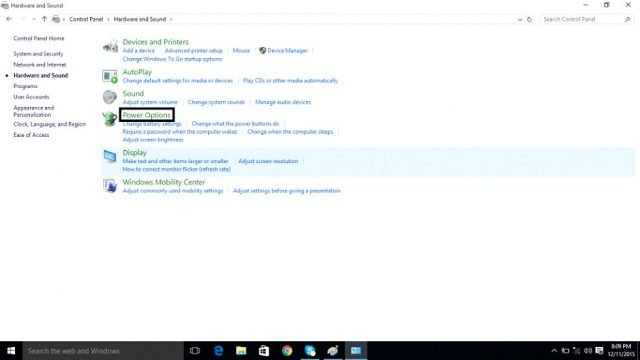Viewport: 640px width, 360px height.
Task: Open the Power Options heading
Action: (147, 115)
